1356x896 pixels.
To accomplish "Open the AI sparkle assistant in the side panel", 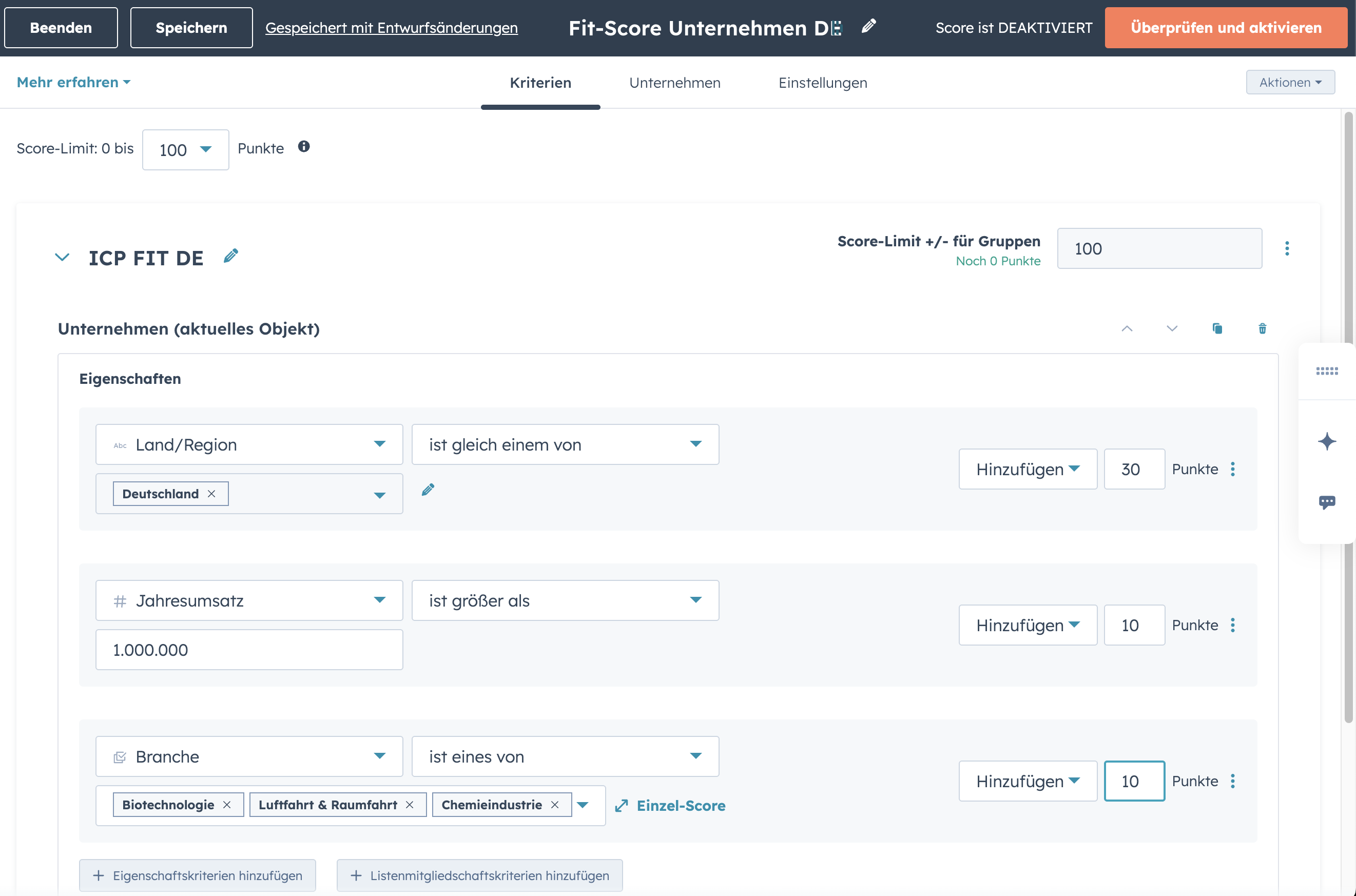I will tap(1327, 441).
